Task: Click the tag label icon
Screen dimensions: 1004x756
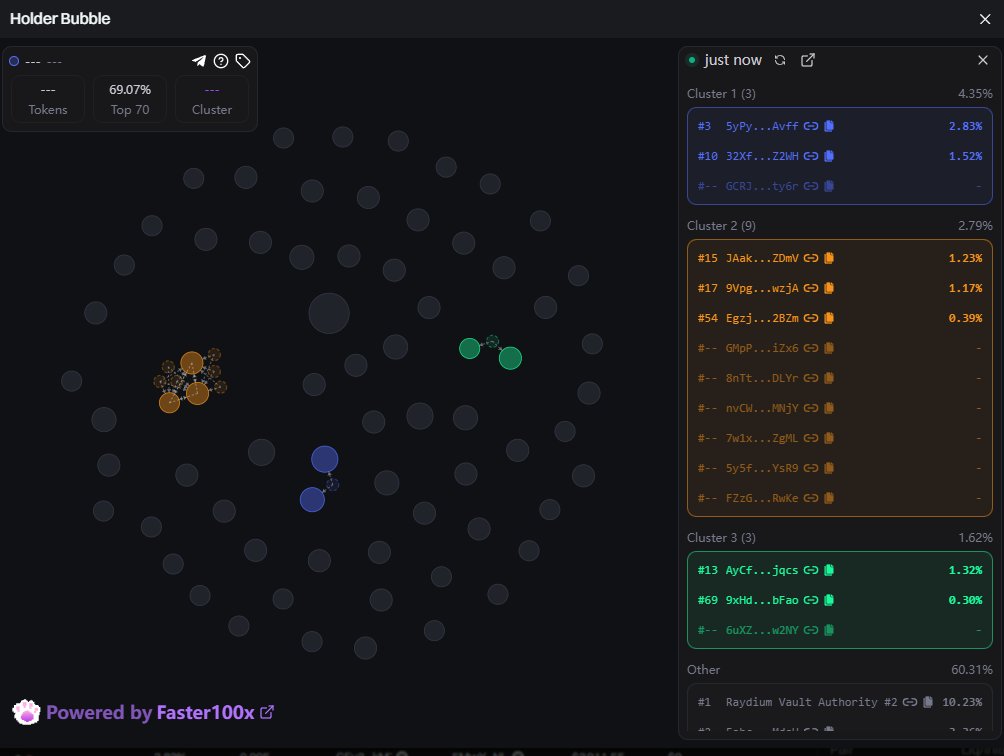Action: point(243,61)
